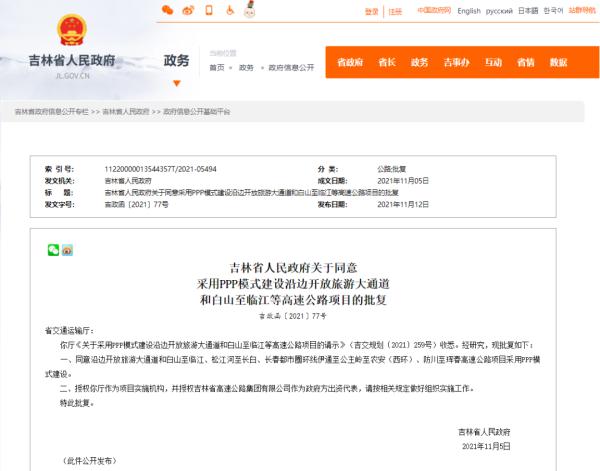The height and width of the screenshot is (471, 600).
Task: Open the 数据 navigation tab
Action: 558,62
